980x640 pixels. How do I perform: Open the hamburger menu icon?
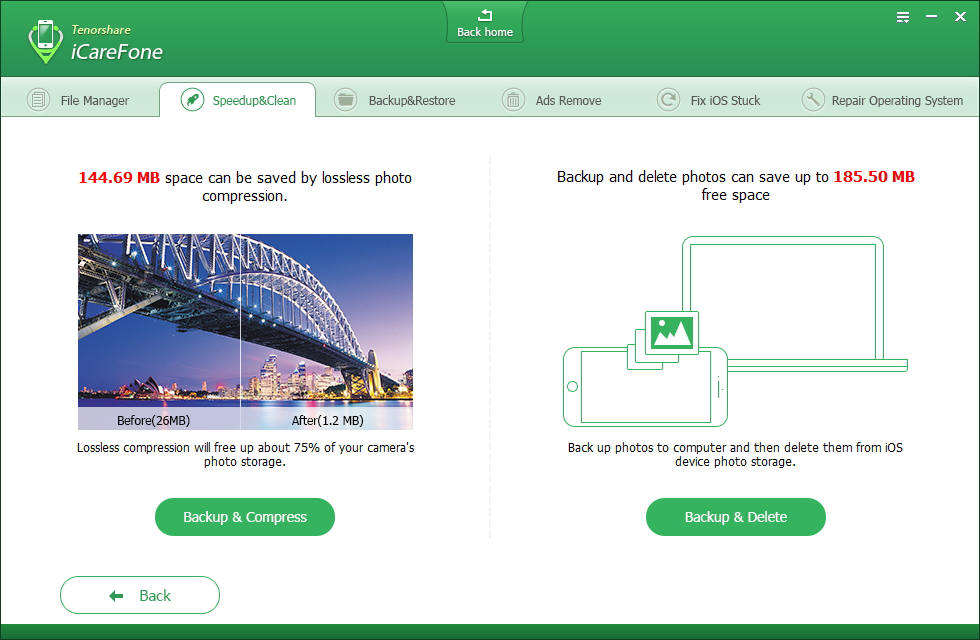click(x=902, y=18)
